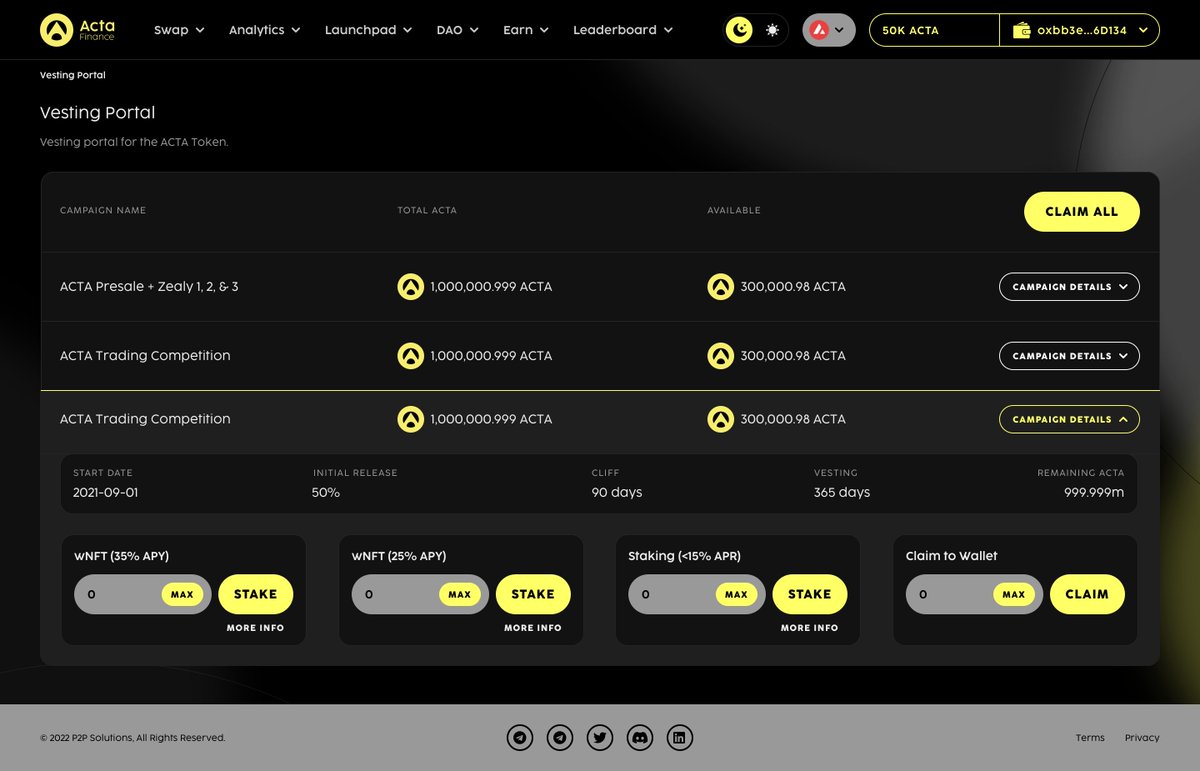1200x771 pixels.
Task: Open the LinkedIn footer icon
Action: (x=680, y=738)
